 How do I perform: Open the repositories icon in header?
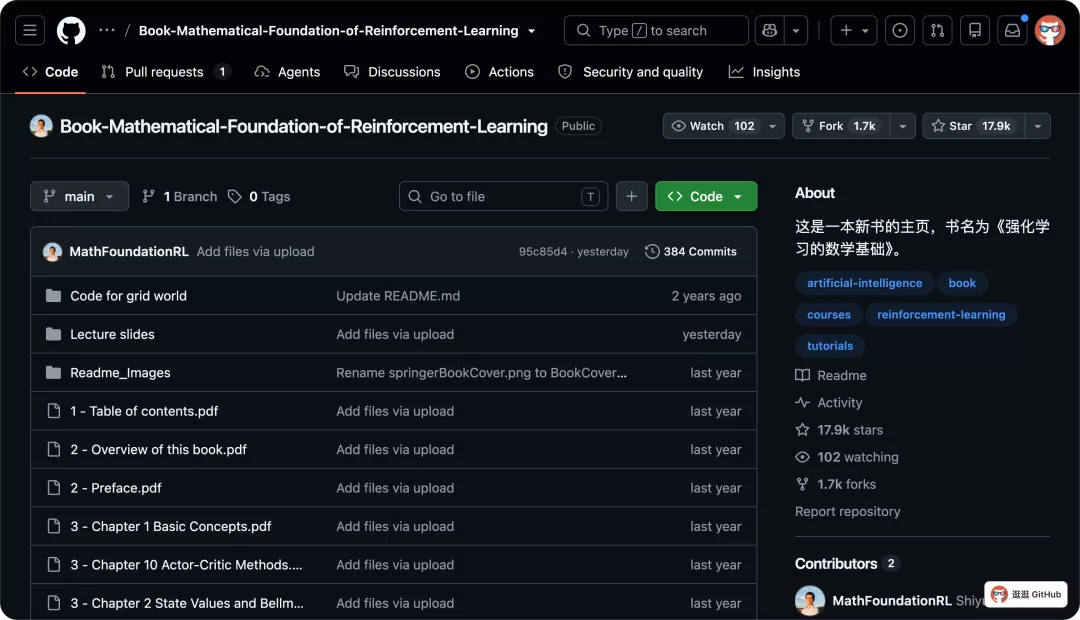pyautogui.click(x=975, y=30)
